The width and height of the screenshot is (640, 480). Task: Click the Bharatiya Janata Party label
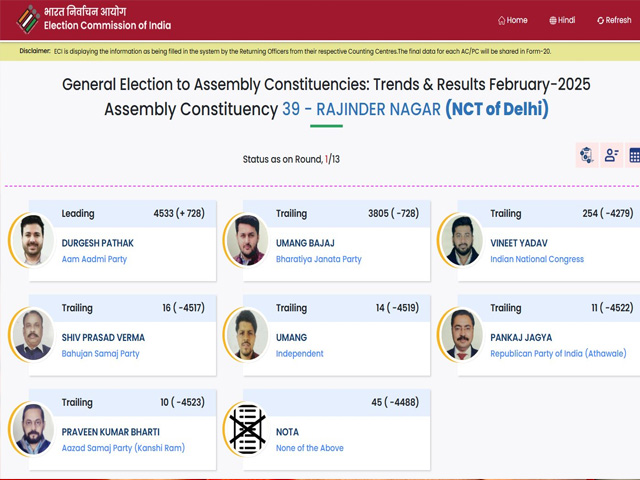319,259
